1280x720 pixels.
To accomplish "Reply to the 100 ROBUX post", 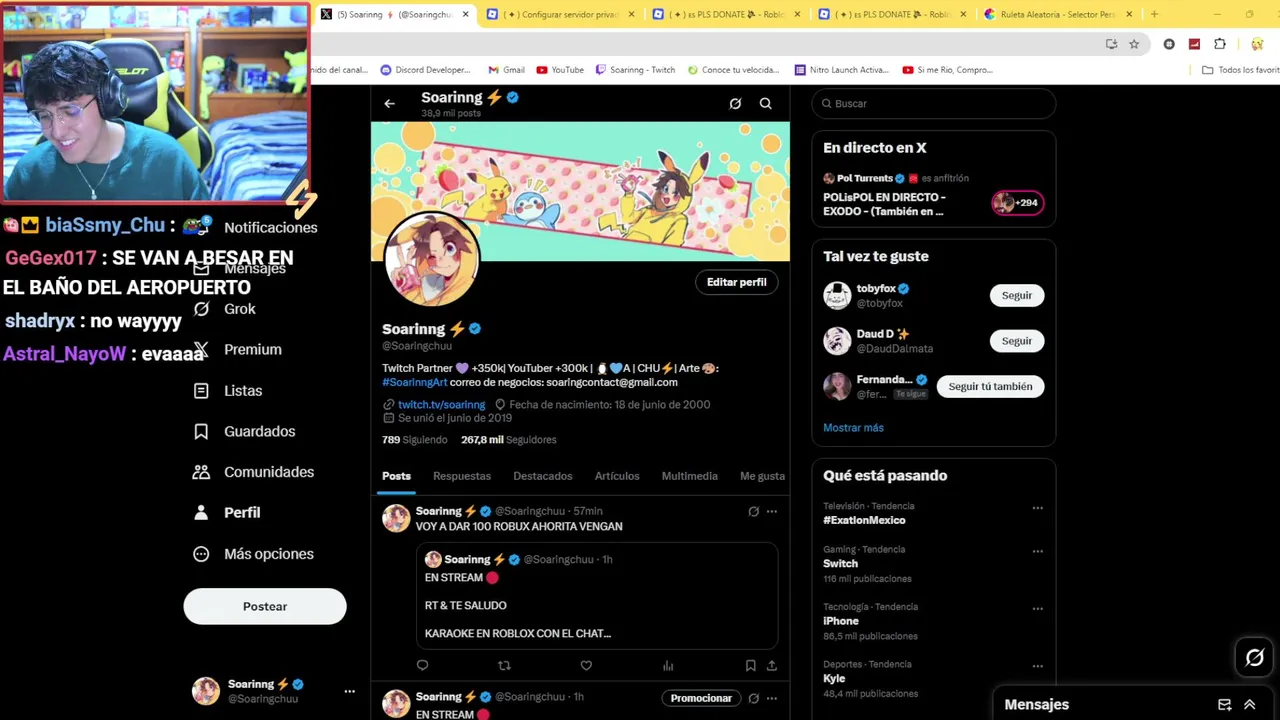I will [422, 665].
